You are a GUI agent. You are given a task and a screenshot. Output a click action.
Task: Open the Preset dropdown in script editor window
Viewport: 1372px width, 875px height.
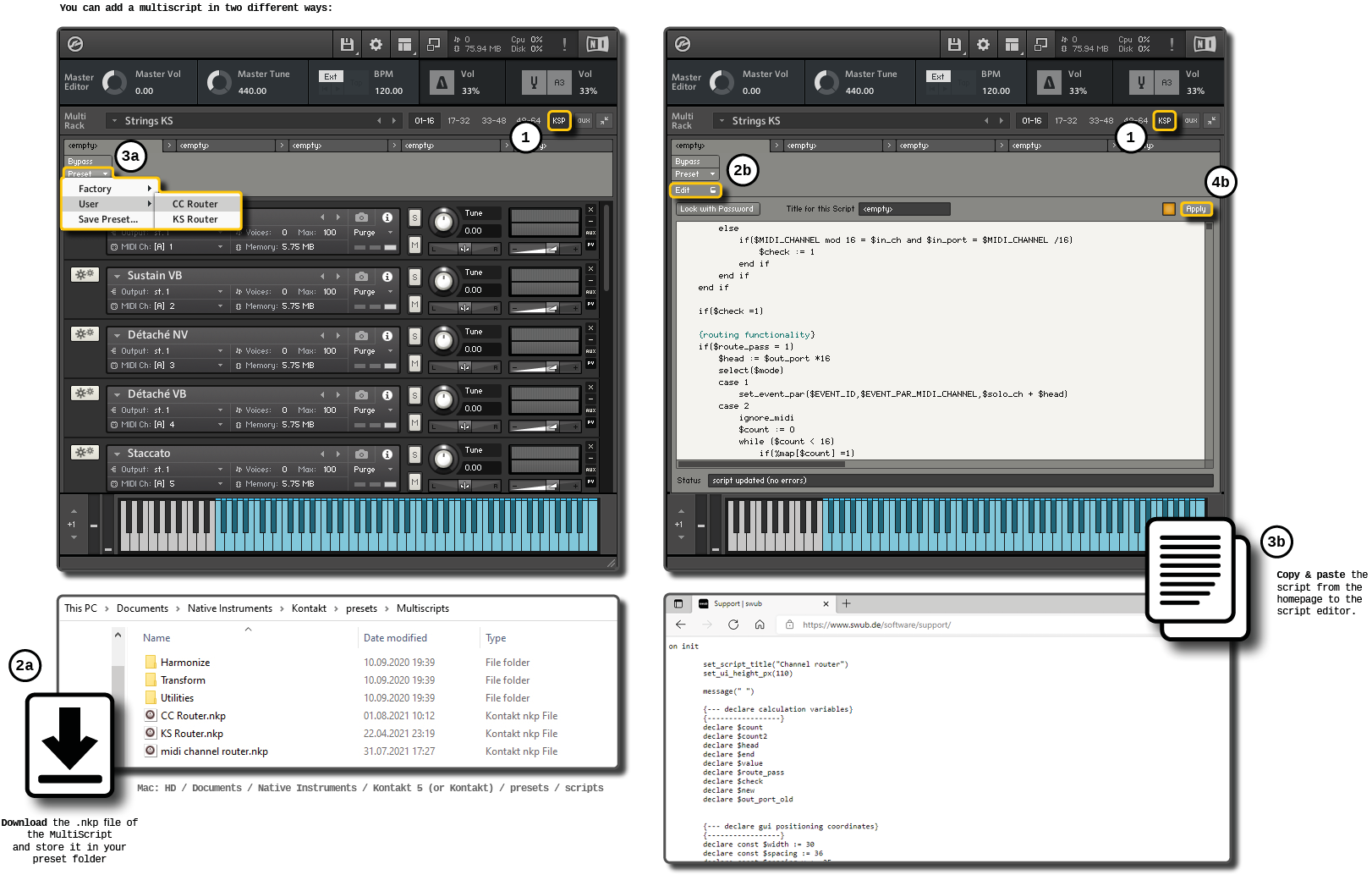click(695, 174)
